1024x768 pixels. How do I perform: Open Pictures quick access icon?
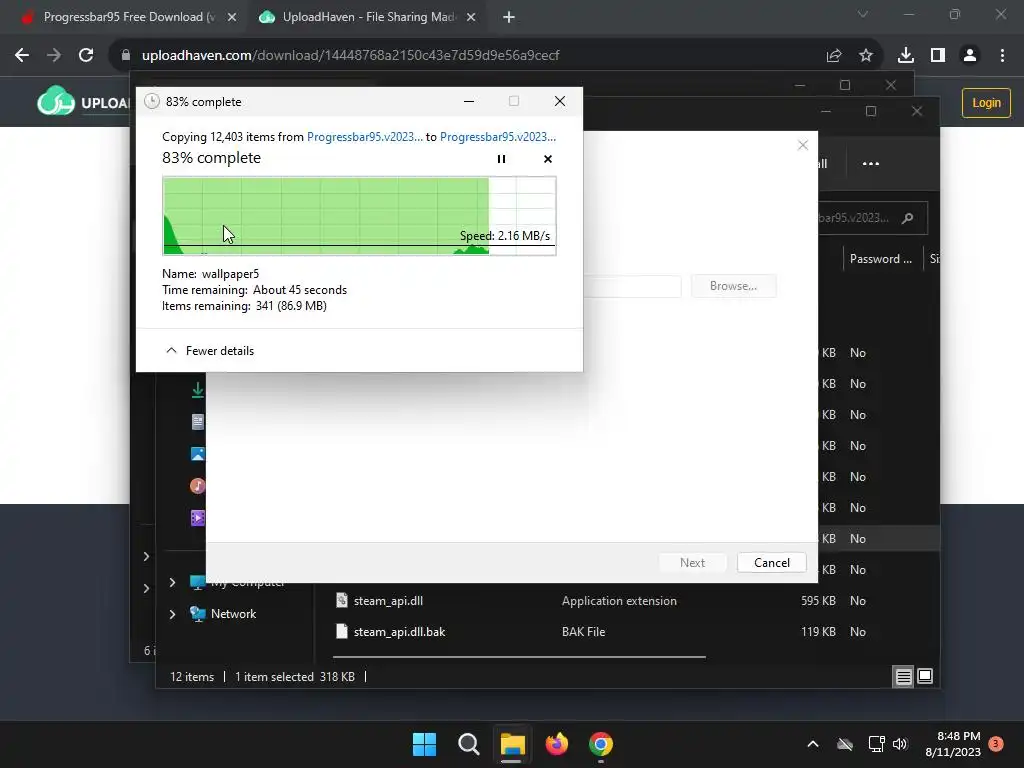pyautogui.click(x=197, y=454)
